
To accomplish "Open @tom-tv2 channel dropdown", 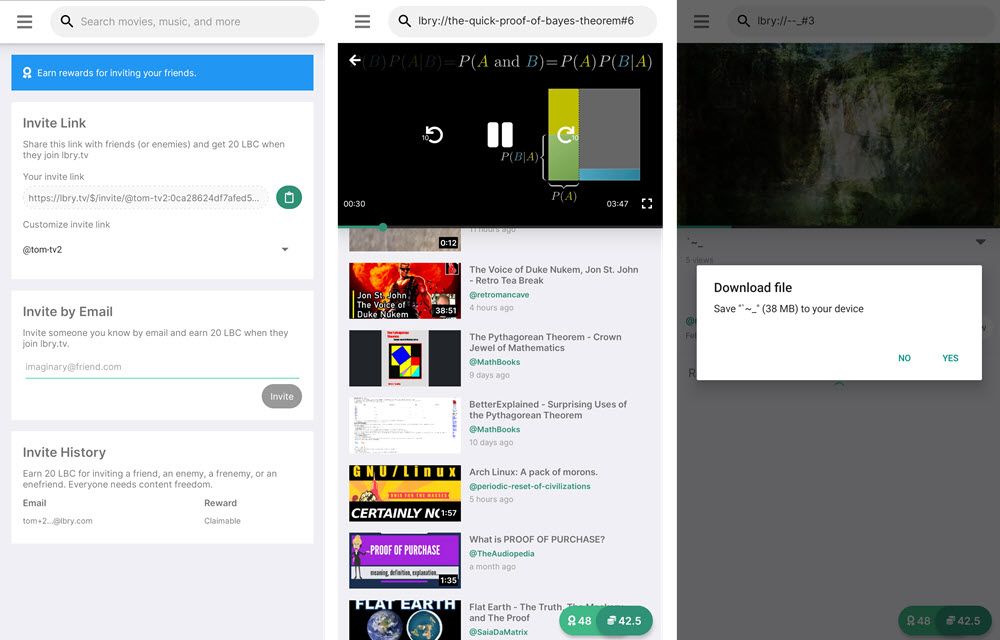I will tap(156, 249).
